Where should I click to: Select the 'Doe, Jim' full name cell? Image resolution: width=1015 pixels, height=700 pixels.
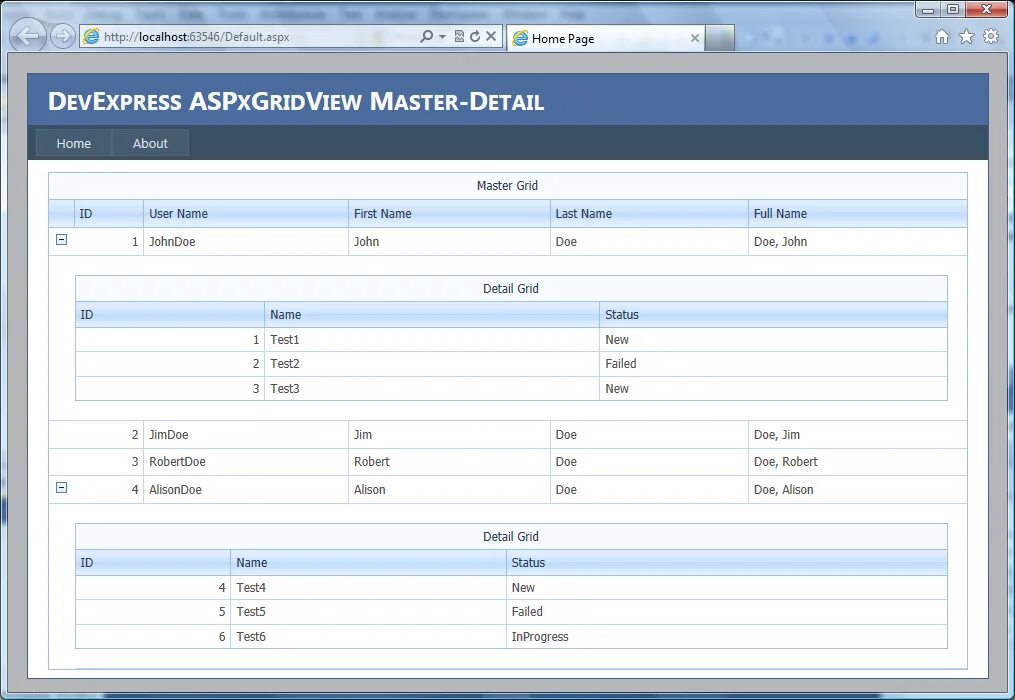click(858, 435)
